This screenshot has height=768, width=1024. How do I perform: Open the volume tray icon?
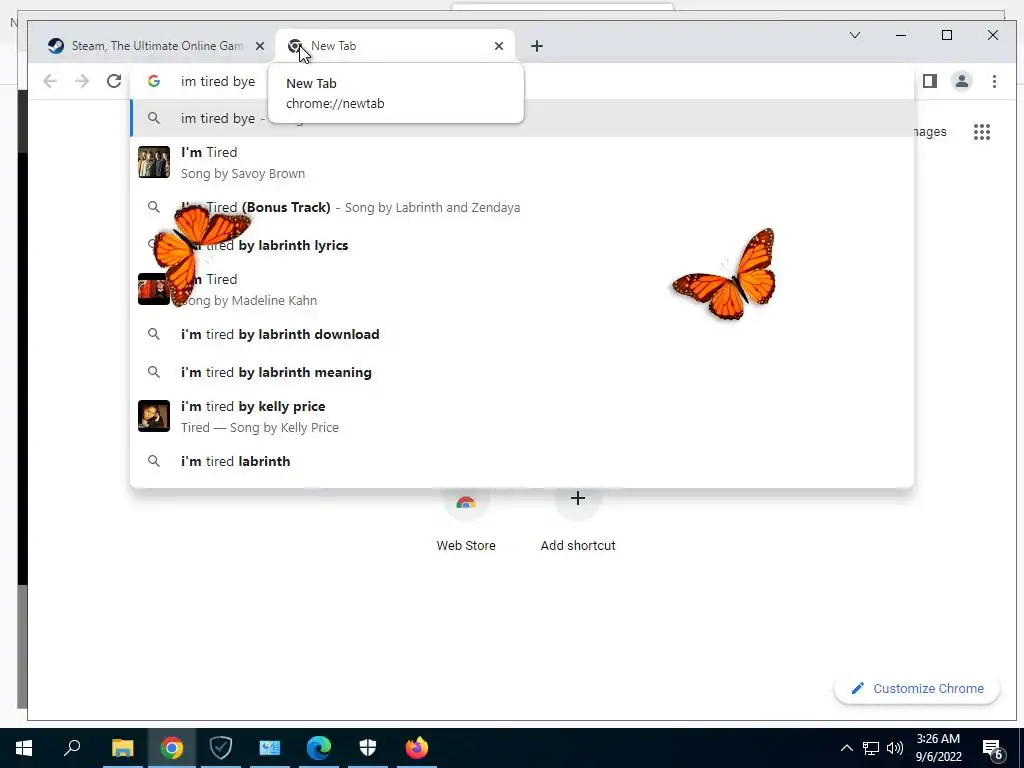[x=895, y=748]
